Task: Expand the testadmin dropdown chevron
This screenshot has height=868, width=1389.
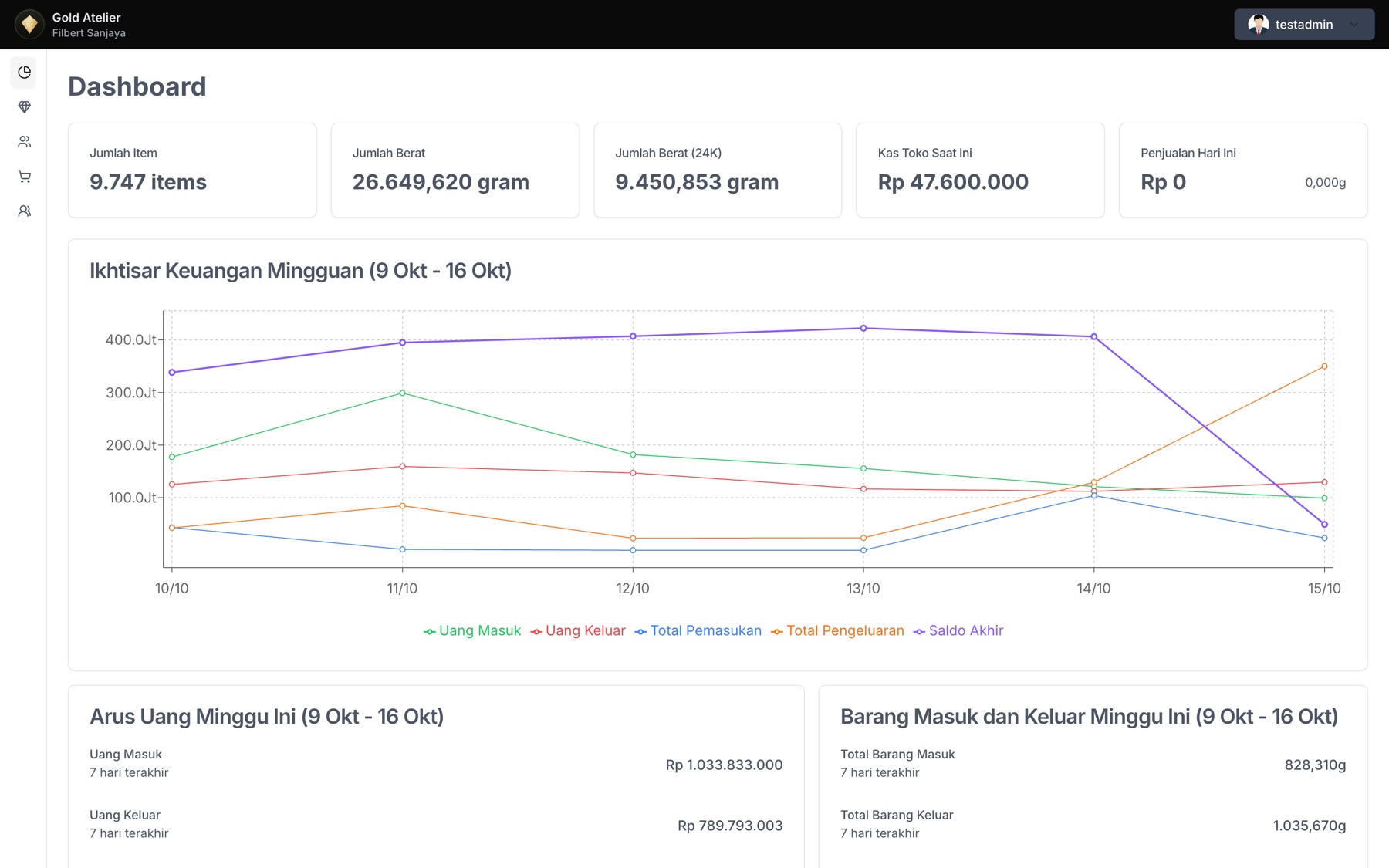Action: click(1354, 25)
